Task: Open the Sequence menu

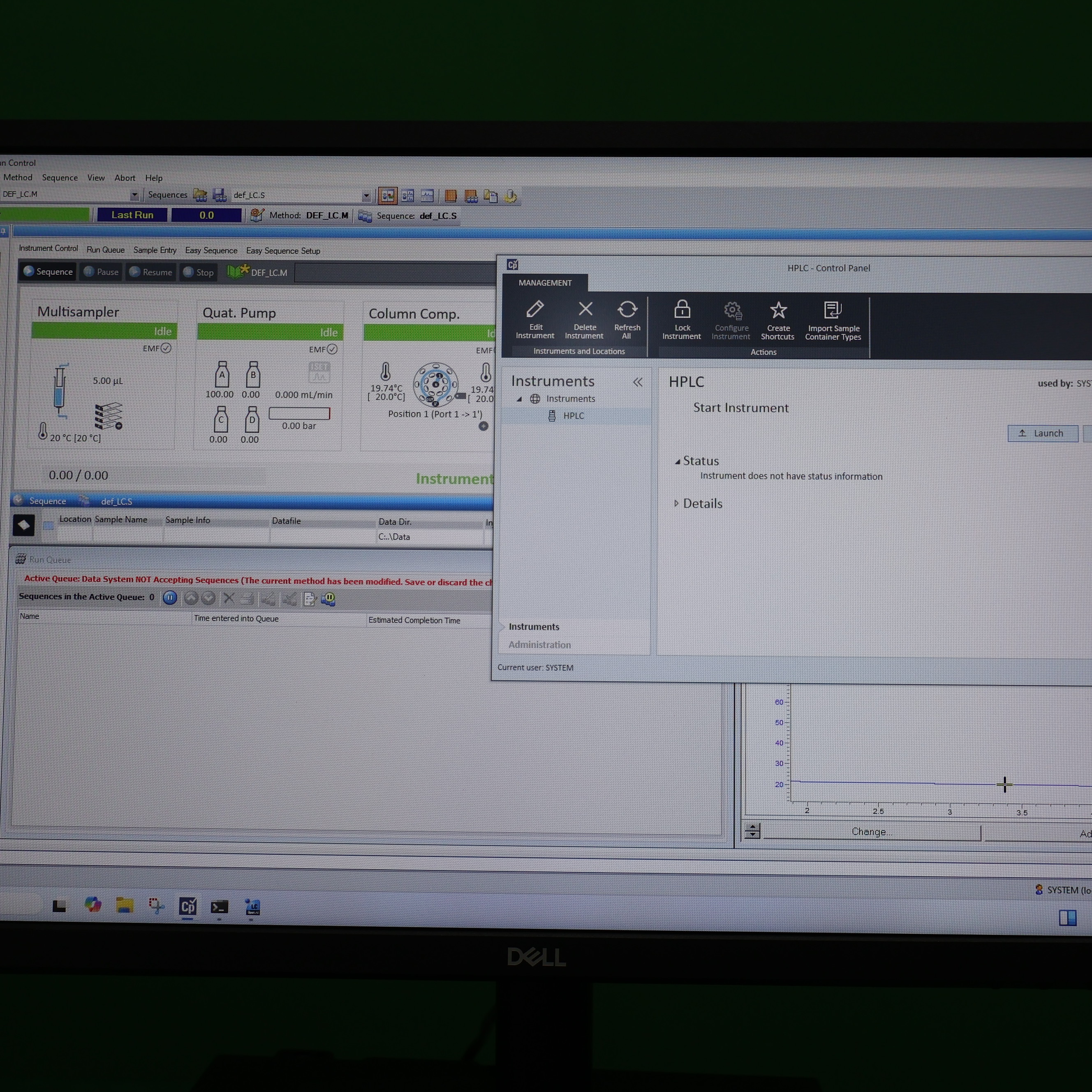Action: pyautogui.click(x=60, y=178)
